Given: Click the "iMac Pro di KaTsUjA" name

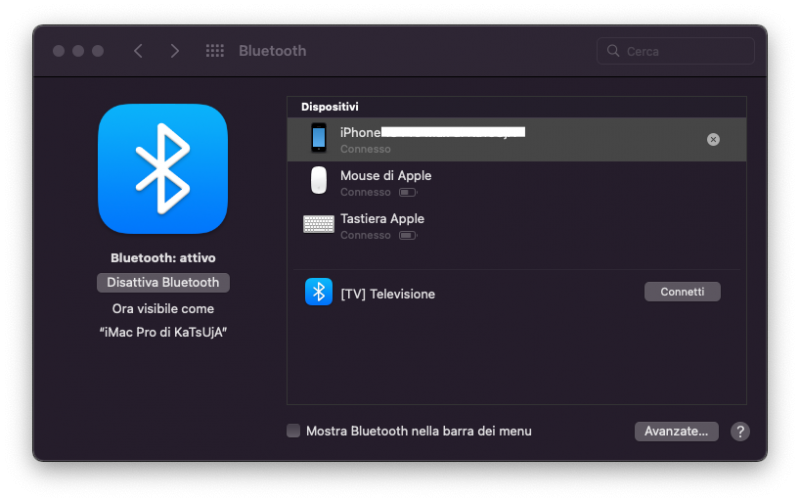Looking at the screenshot, I should pyautogui.click(x=163, y=332).
